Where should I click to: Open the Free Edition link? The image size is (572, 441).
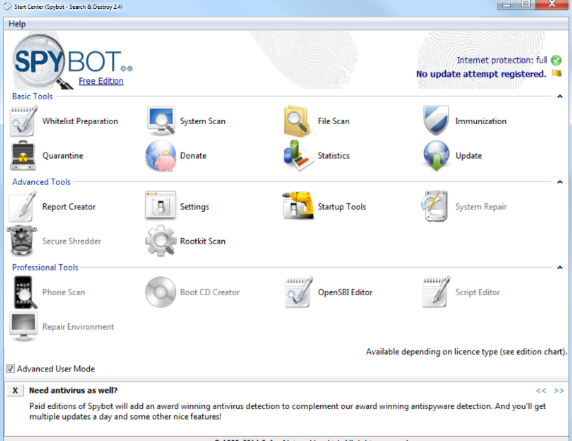point(101,81)
